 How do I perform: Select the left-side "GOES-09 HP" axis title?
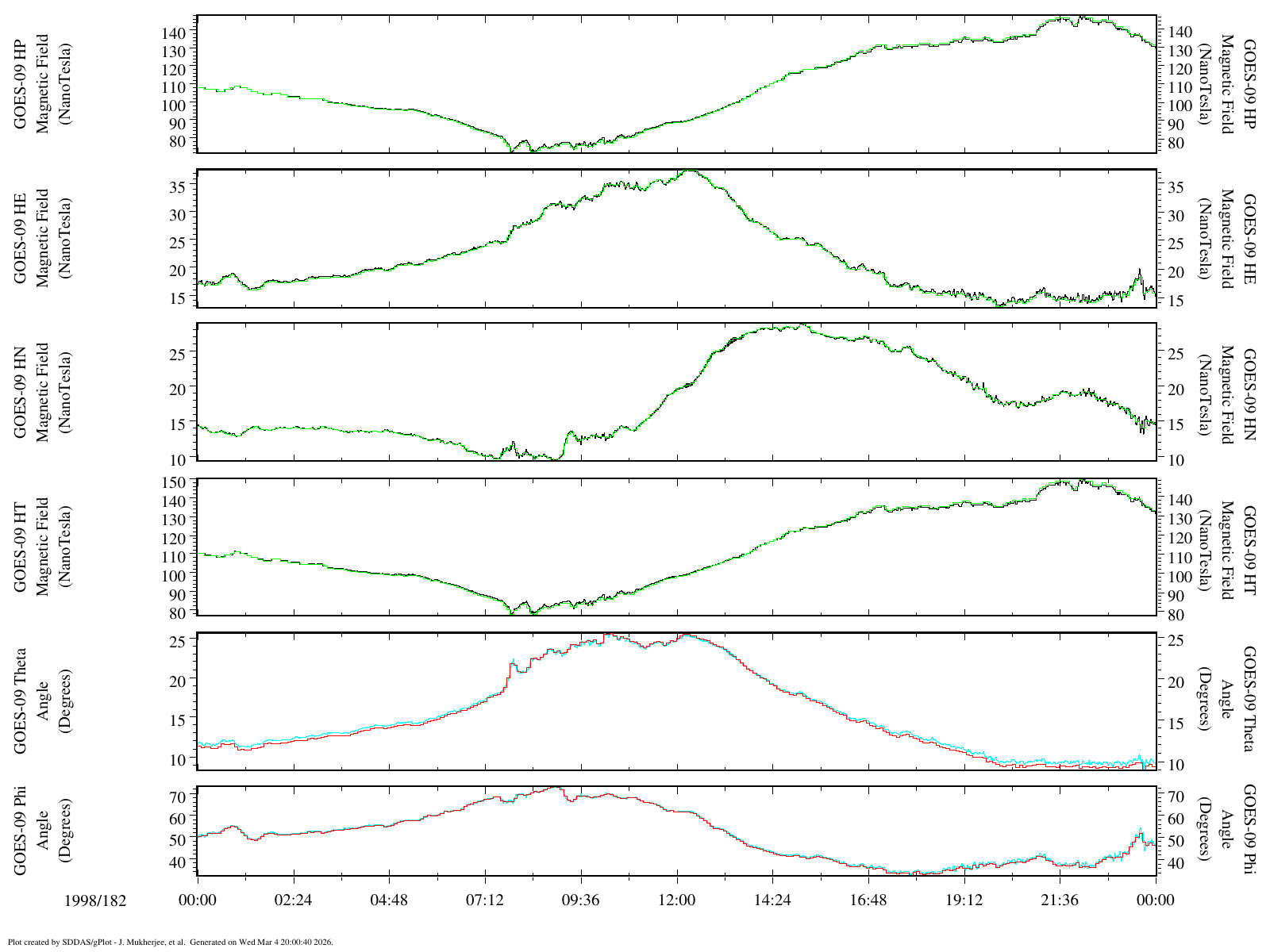pos(21,83)
